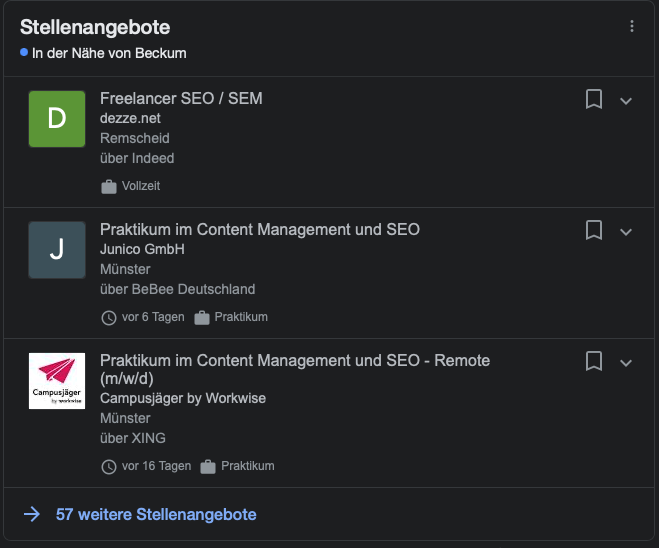Bookmark the Freelancer SEO / SEM job
Image resolution: width=659 pixels, height=548 pixels.
coord(593,99)
